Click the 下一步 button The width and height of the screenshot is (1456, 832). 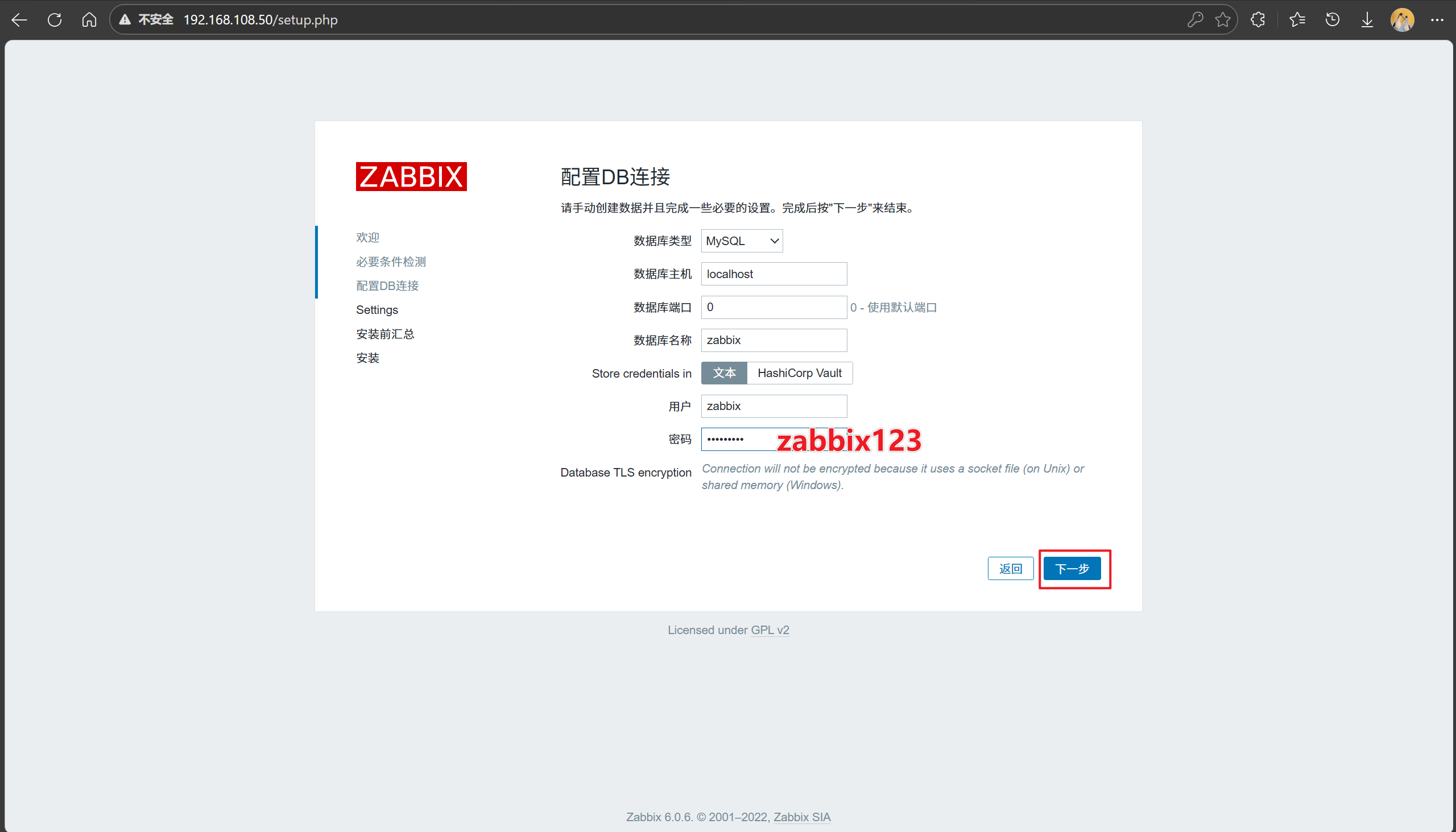tap(1072, 569)
